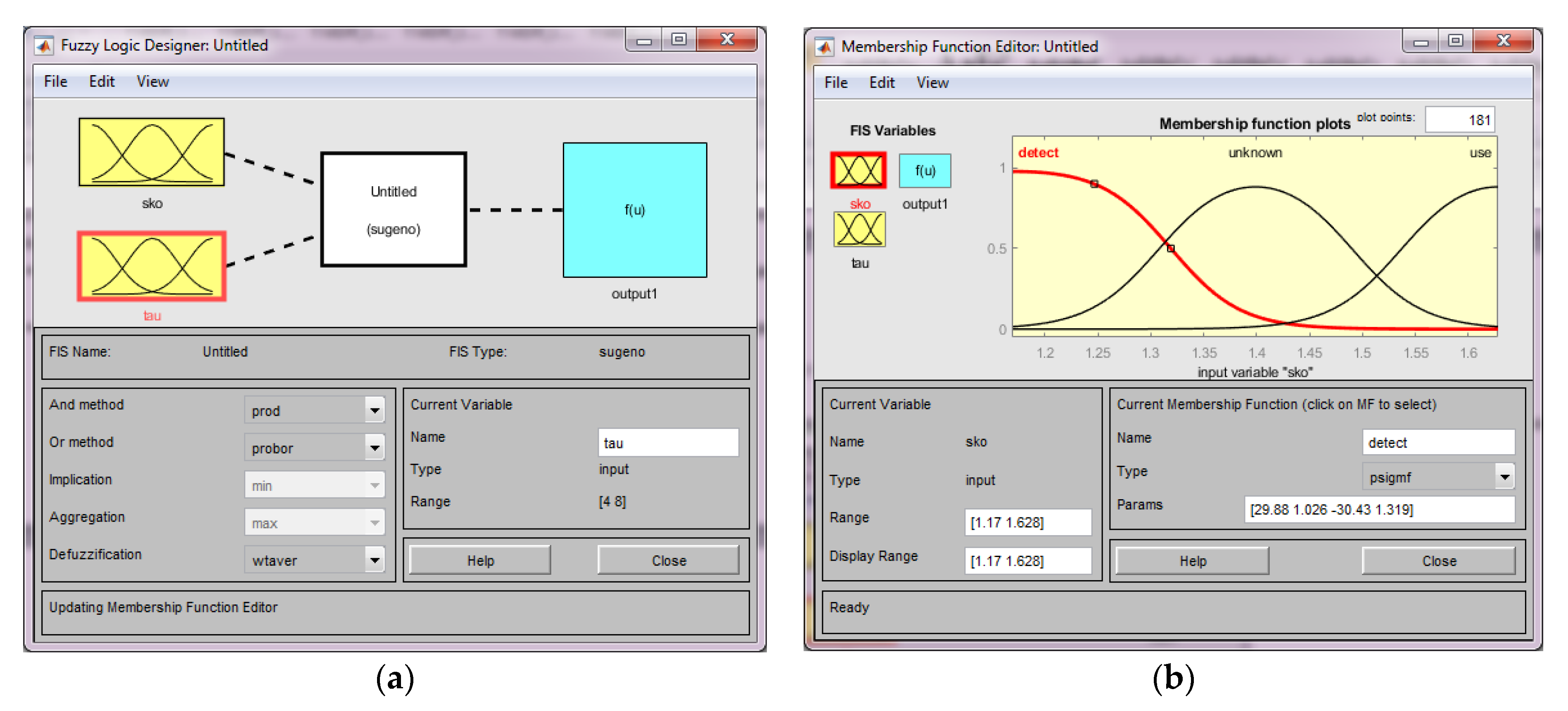This screenshot has width=1568, height=711.
Task: Click MATLAB logo icon of Fuzzy Logic Designer
Action: [43, 46]
